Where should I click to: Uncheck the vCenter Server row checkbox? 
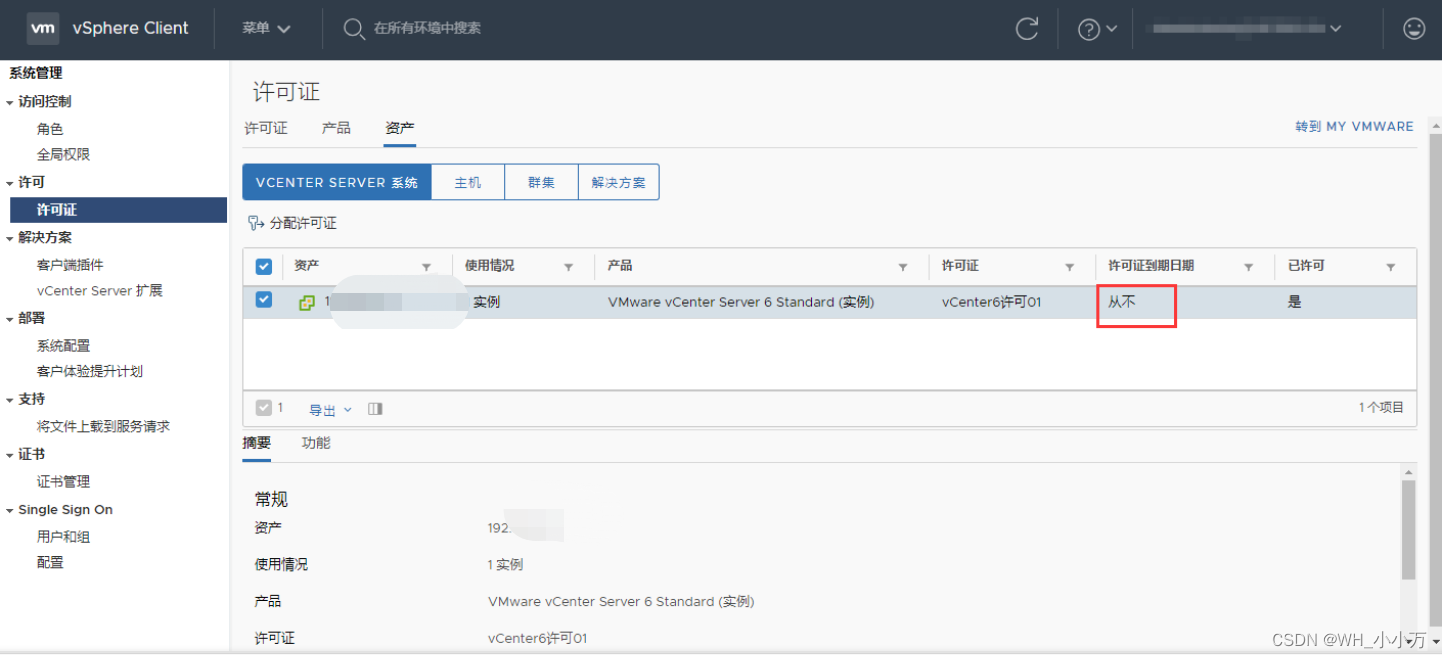coord(264,300)
